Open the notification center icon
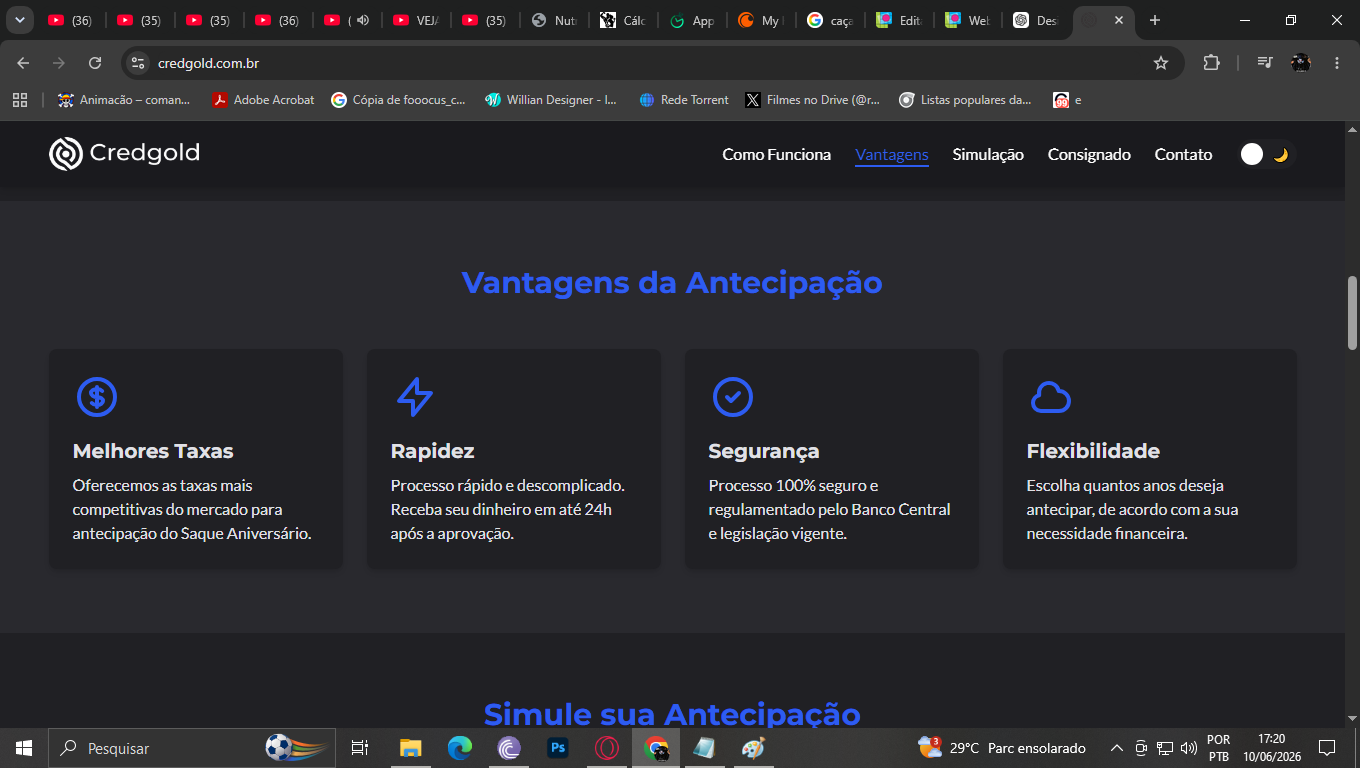 [1327, 747]
